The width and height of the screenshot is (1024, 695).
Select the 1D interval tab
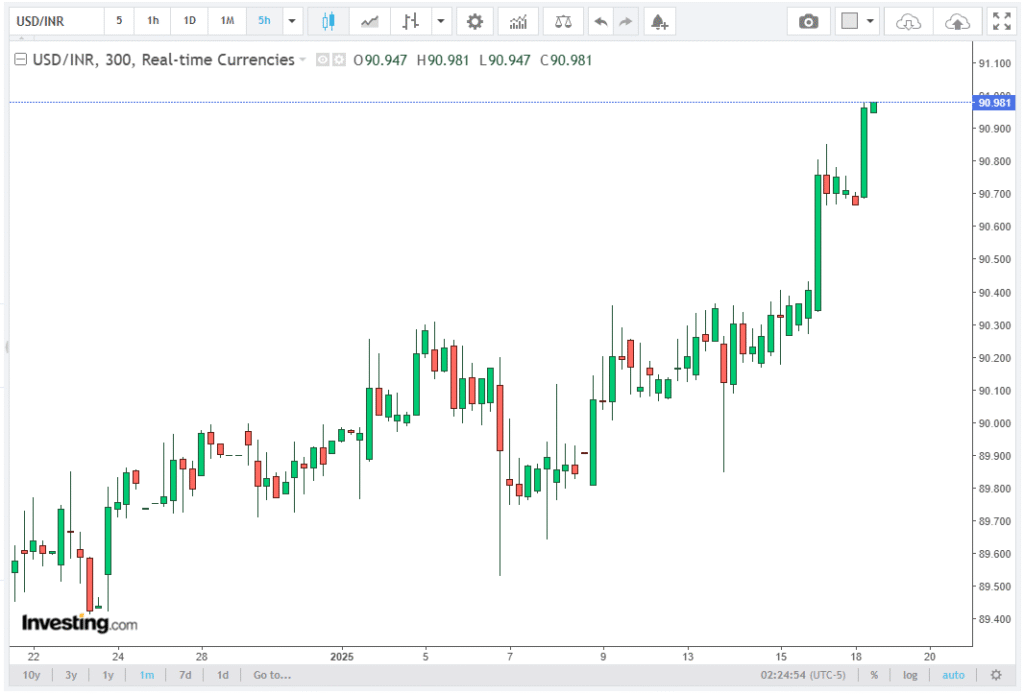coord(190,21)
